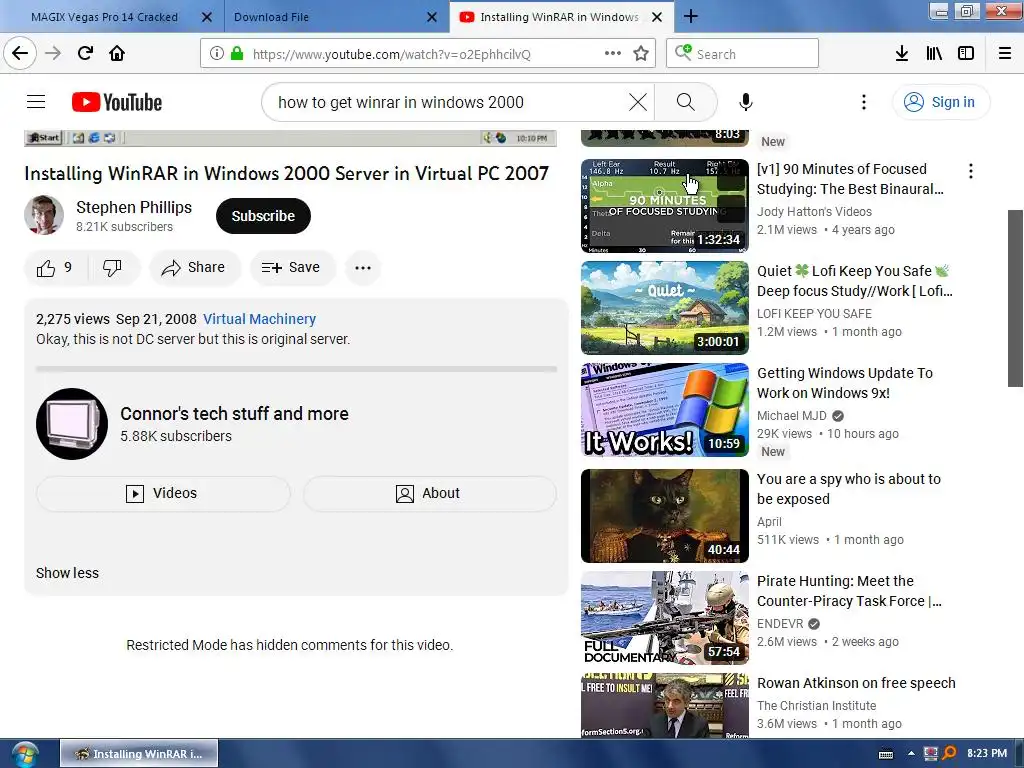Screen dimensions: 1024x768
Task: Open the on-screen keyboard tray icon
Action: point(886,754)
